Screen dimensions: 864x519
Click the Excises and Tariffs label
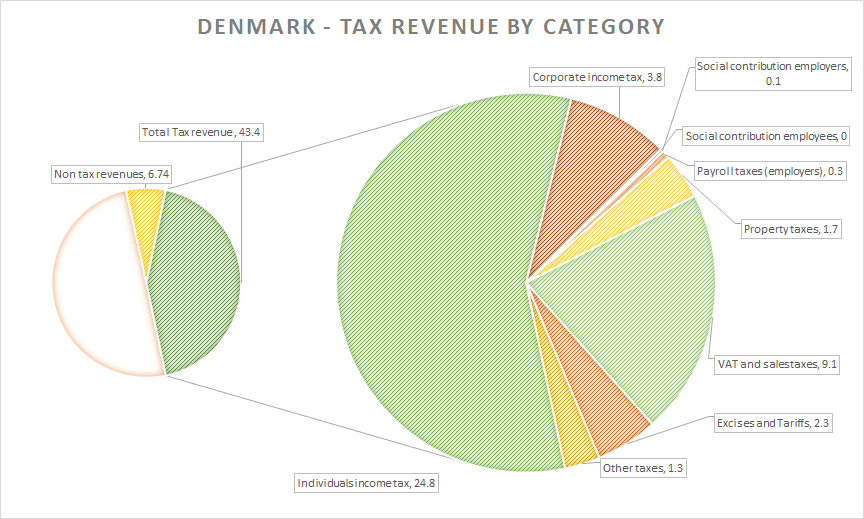point(772,423)
